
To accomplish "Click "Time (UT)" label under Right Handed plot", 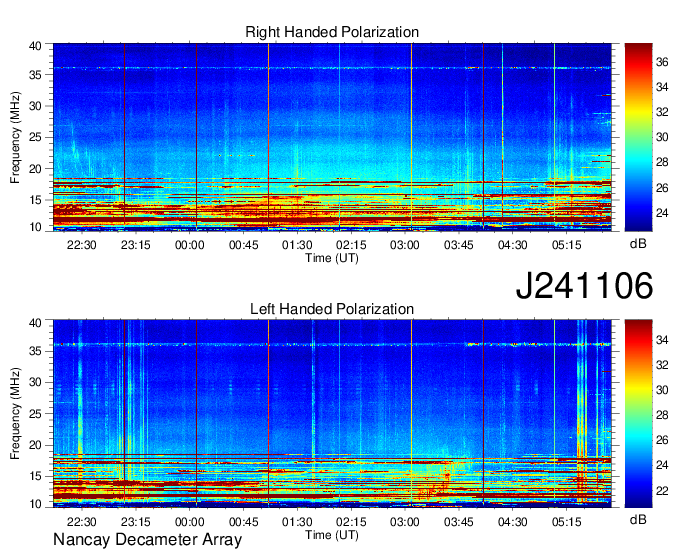I will click(x=332, y=258).
